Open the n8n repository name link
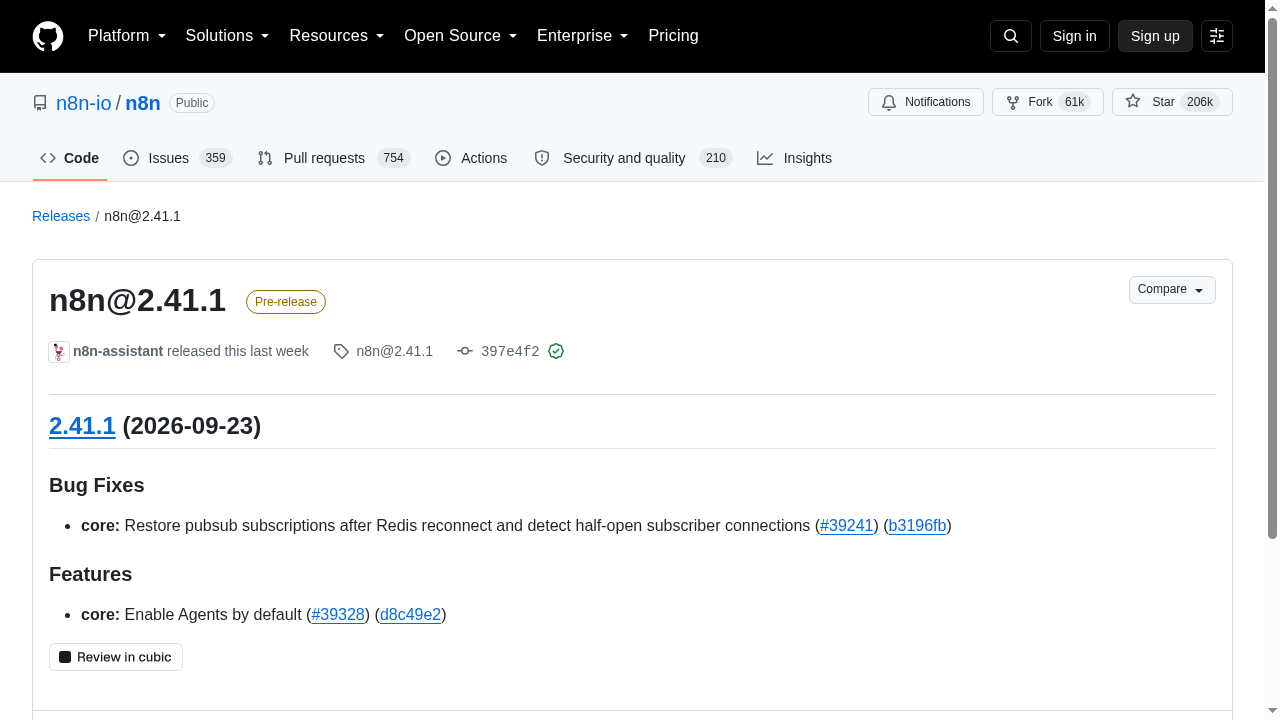Image resolution: width=1280 pixels, height=720 pixels. tap(143, 103)
